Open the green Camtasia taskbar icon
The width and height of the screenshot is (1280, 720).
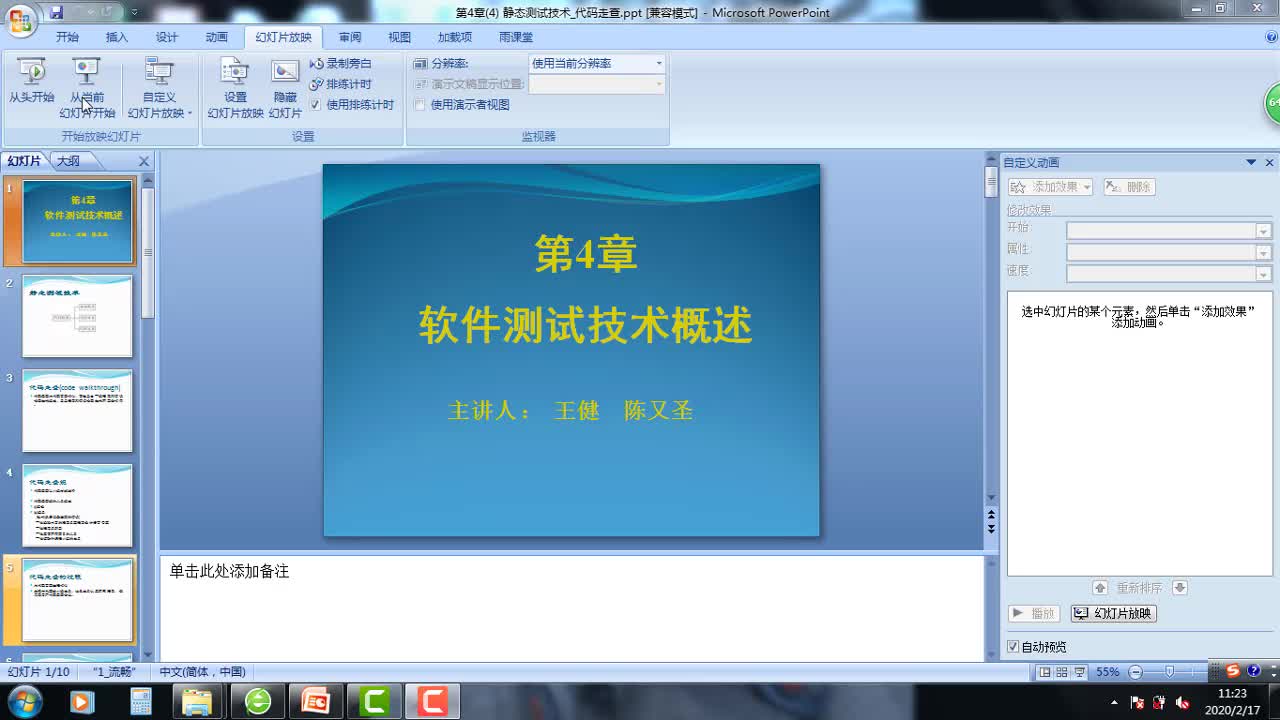pos(375,701)
